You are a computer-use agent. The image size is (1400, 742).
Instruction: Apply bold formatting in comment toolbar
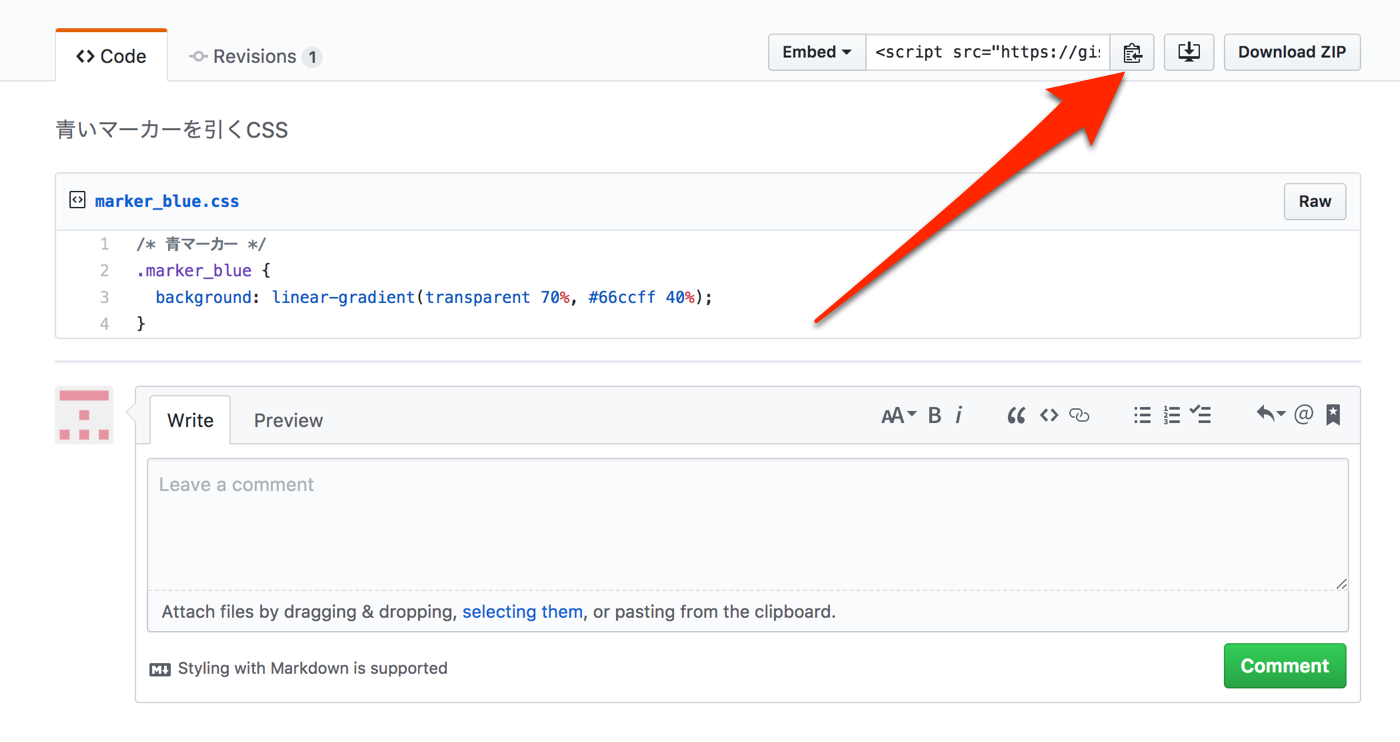click(934, 415)
